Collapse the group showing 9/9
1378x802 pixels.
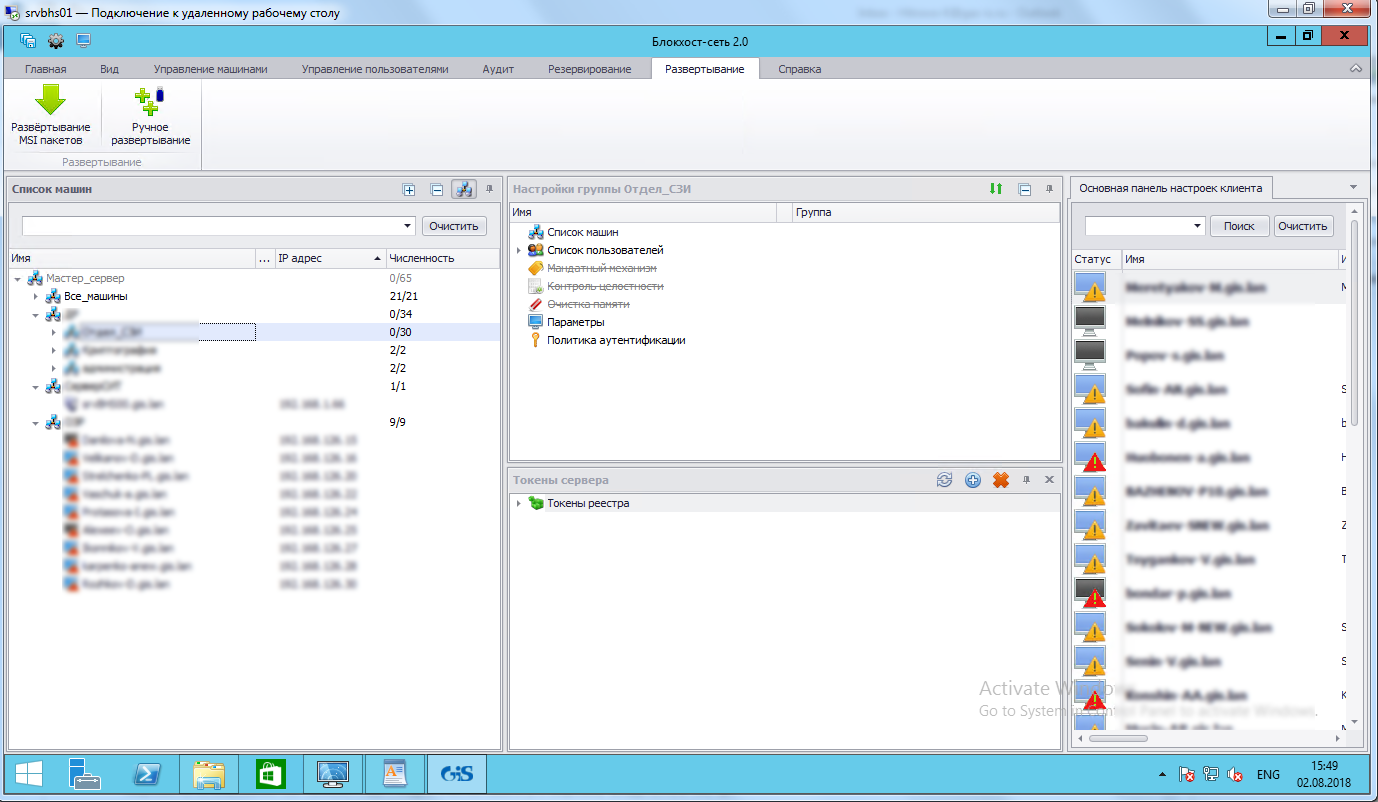(36, 422)
